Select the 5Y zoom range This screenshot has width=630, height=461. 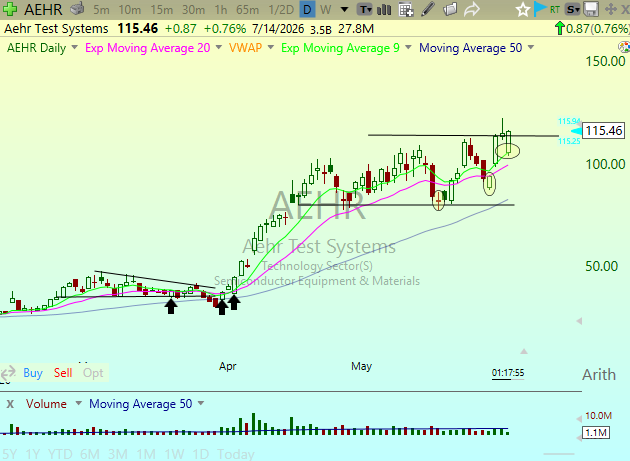[9, 454]
